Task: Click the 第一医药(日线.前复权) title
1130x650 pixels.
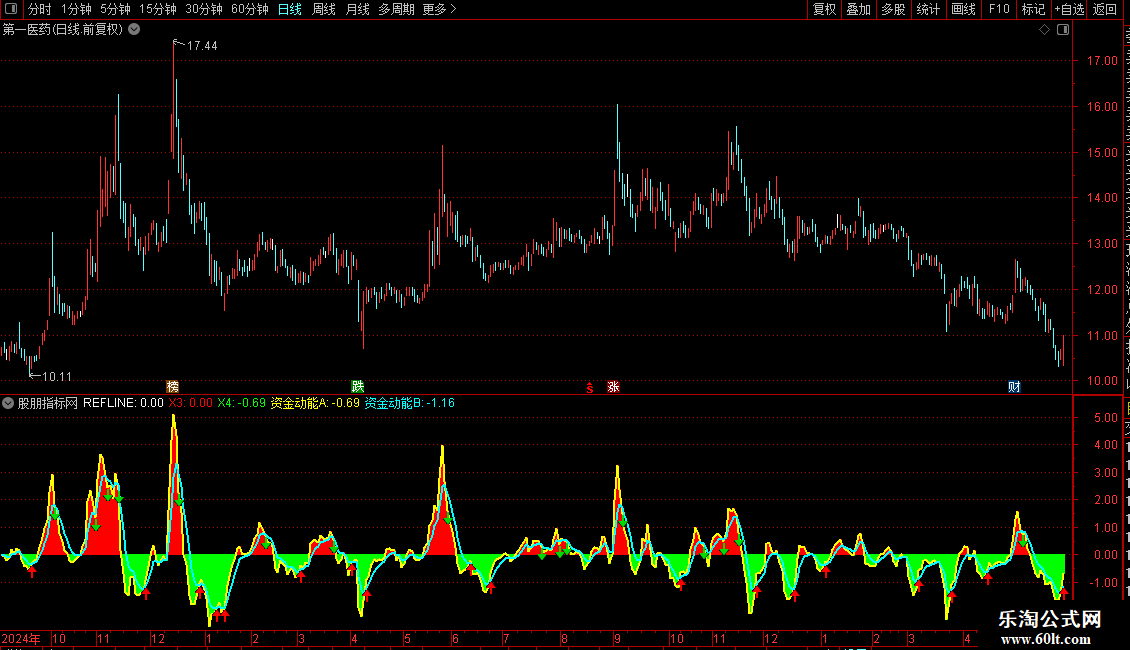Action: coord(63,30)
